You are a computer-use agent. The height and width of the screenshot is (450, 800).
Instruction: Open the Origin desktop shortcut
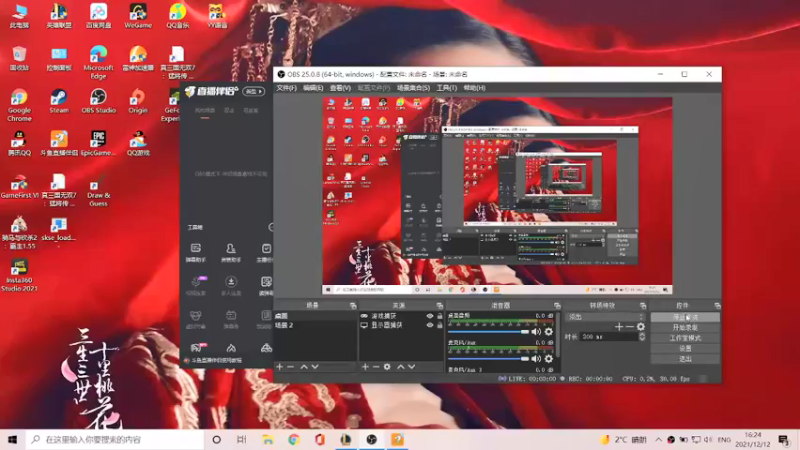[x=138, y=101]
